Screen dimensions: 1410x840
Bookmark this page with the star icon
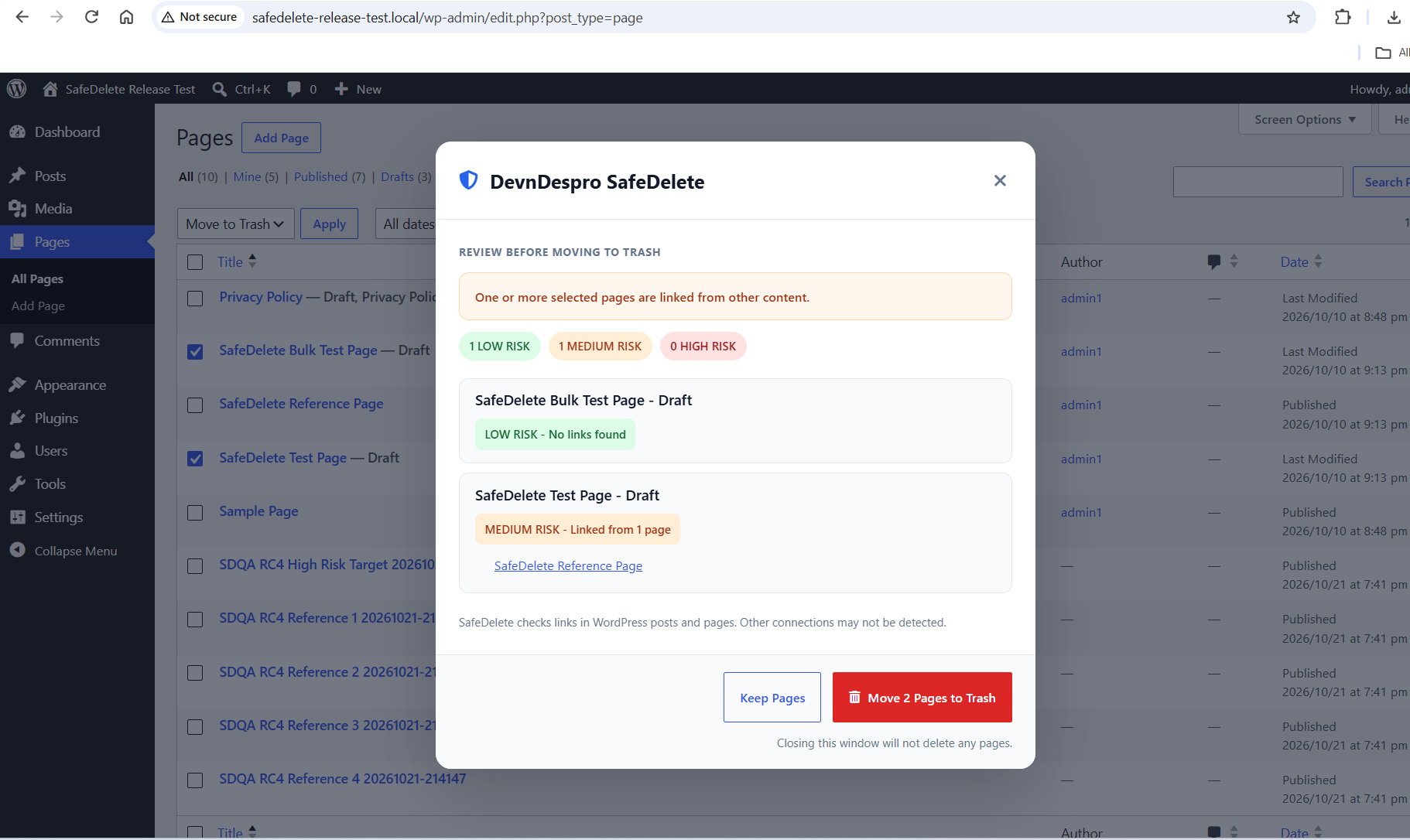1293,17
